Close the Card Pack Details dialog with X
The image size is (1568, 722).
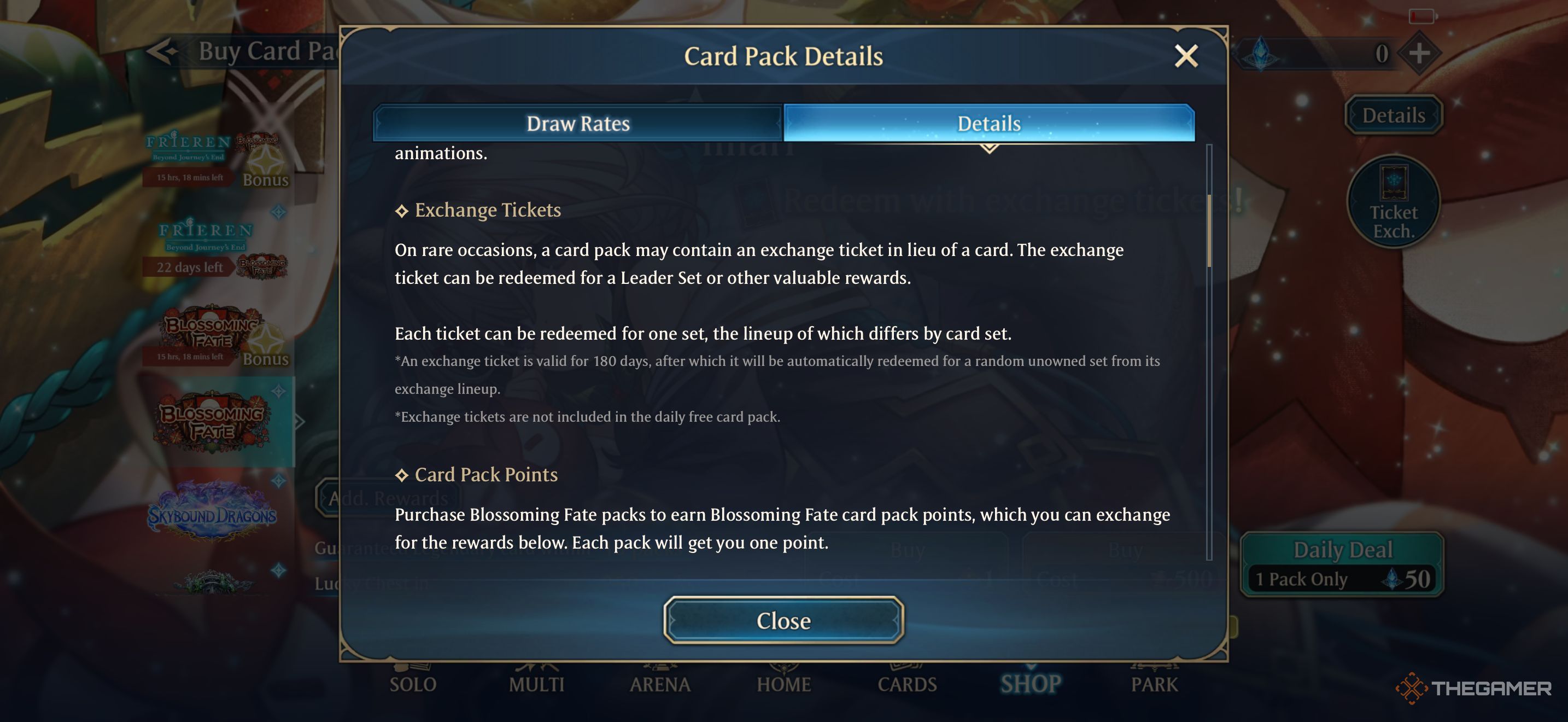click(1186, 56)
